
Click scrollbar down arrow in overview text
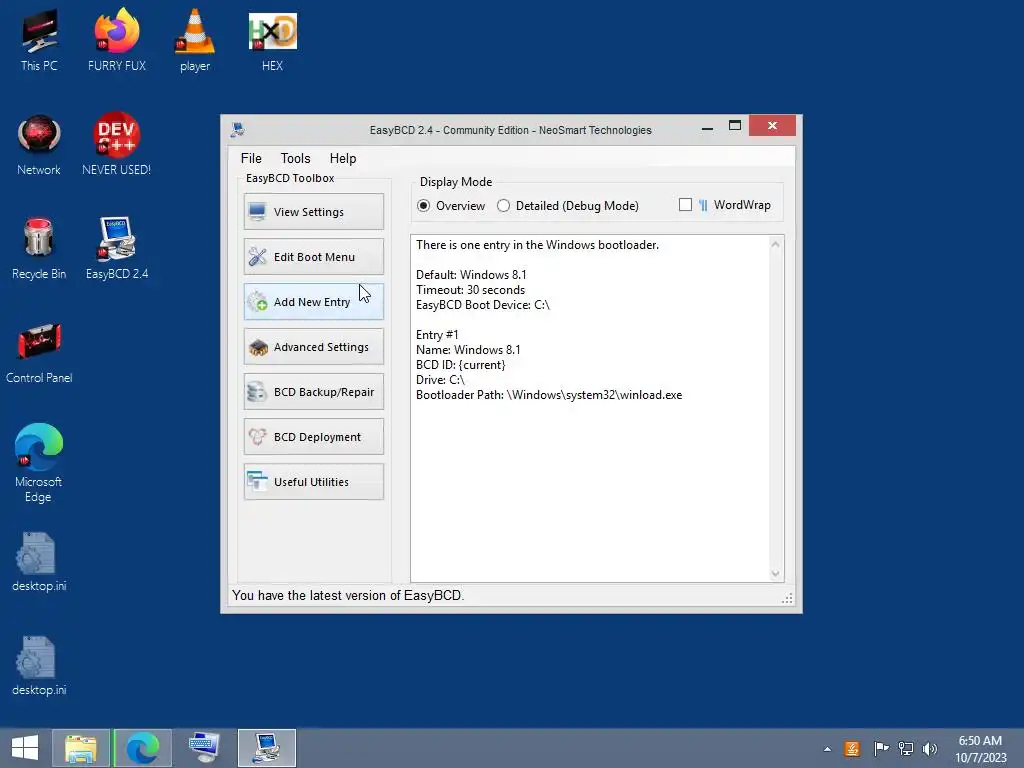tap(775, 573)
